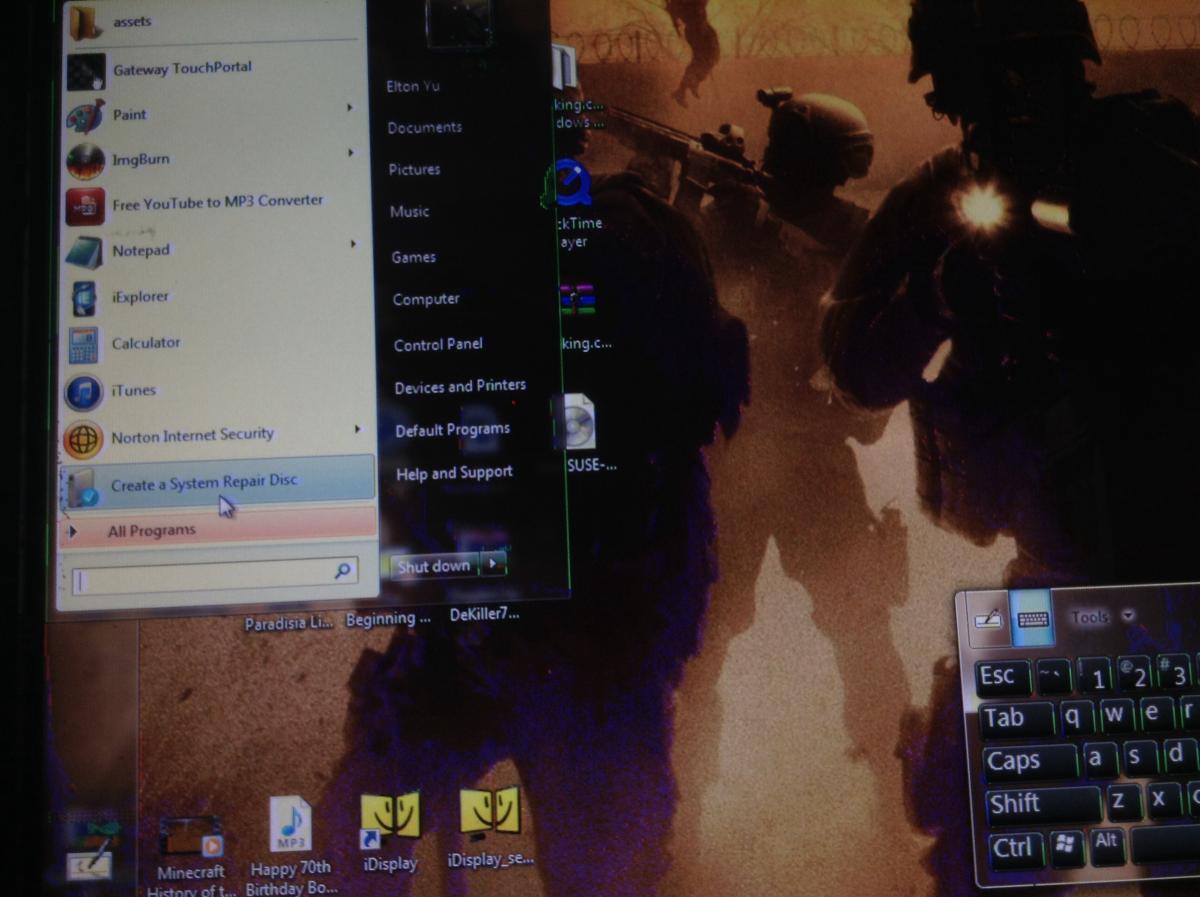The image size is (1200, 897).
Task: Toggle the Shift key on touch keyboard
Action: point(1042,804)
